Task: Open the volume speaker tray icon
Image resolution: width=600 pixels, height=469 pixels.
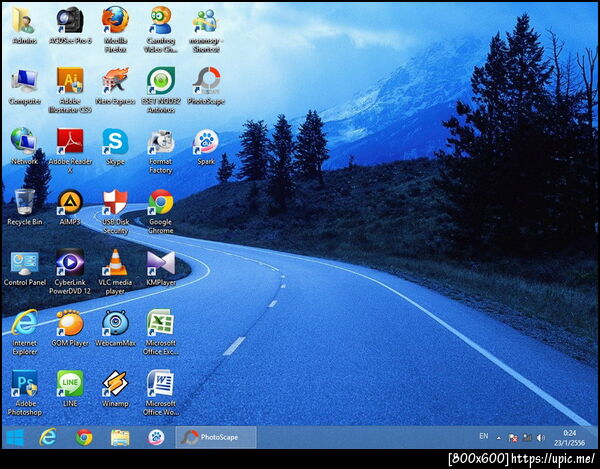Action: (541, 438)
